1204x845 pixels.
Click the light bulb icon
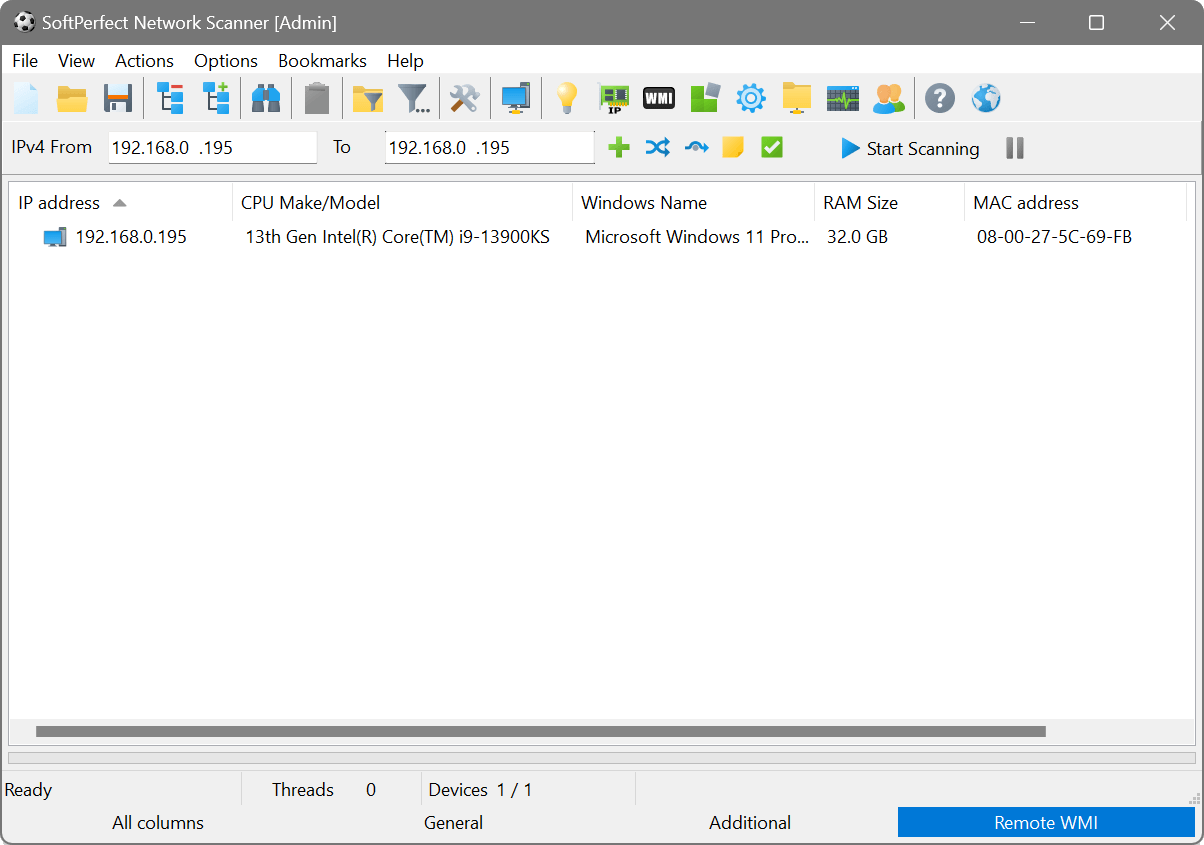coord(567,98)
